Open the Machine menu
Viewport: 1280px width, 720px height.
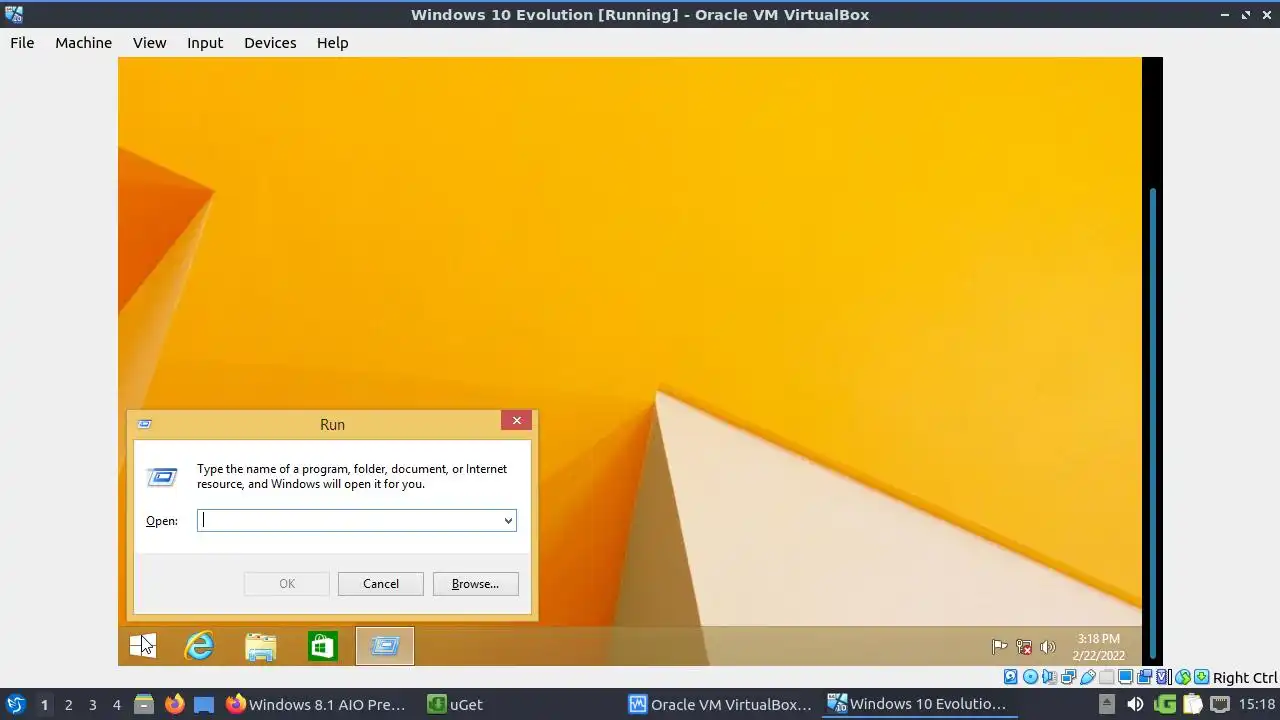(83, 43)
